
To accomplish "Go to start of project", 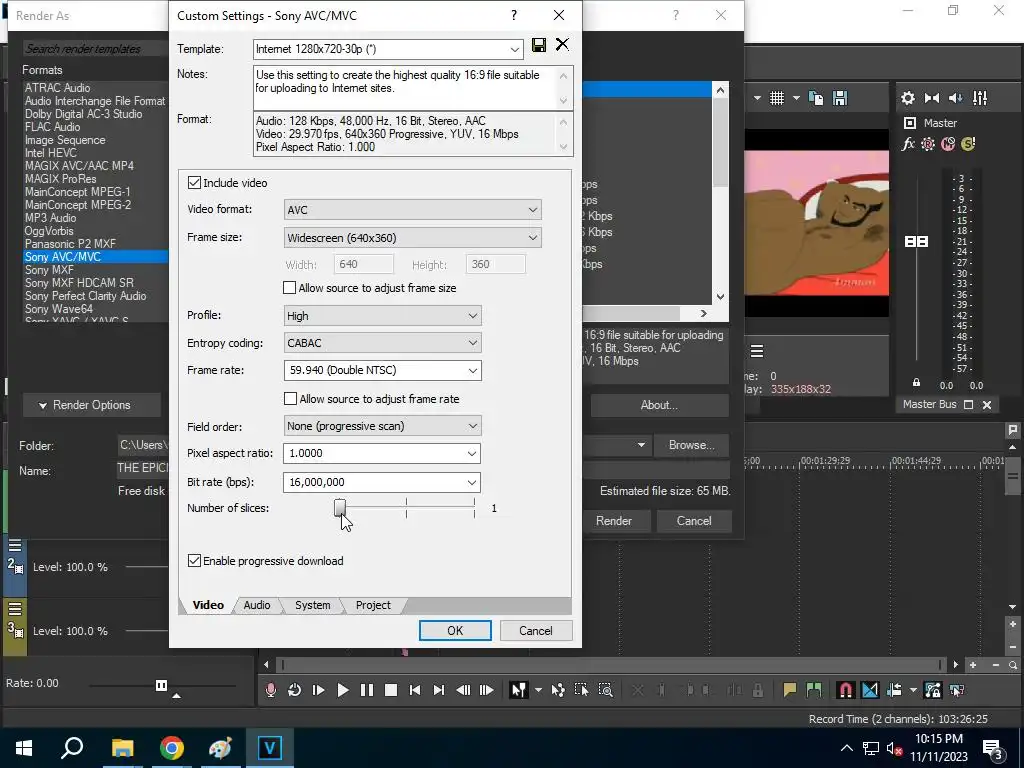I will point(415,690).
